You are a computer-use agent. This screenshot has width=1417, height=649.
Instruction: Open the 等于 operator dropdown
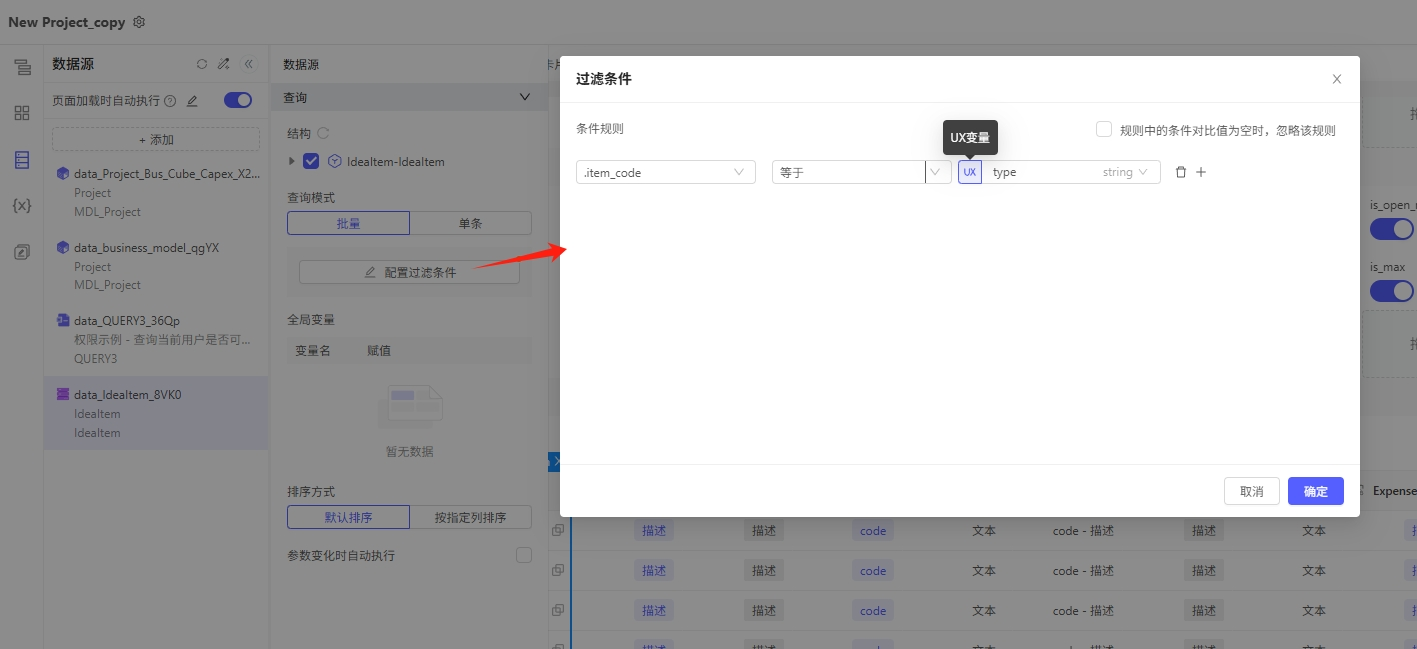[862, 172]
